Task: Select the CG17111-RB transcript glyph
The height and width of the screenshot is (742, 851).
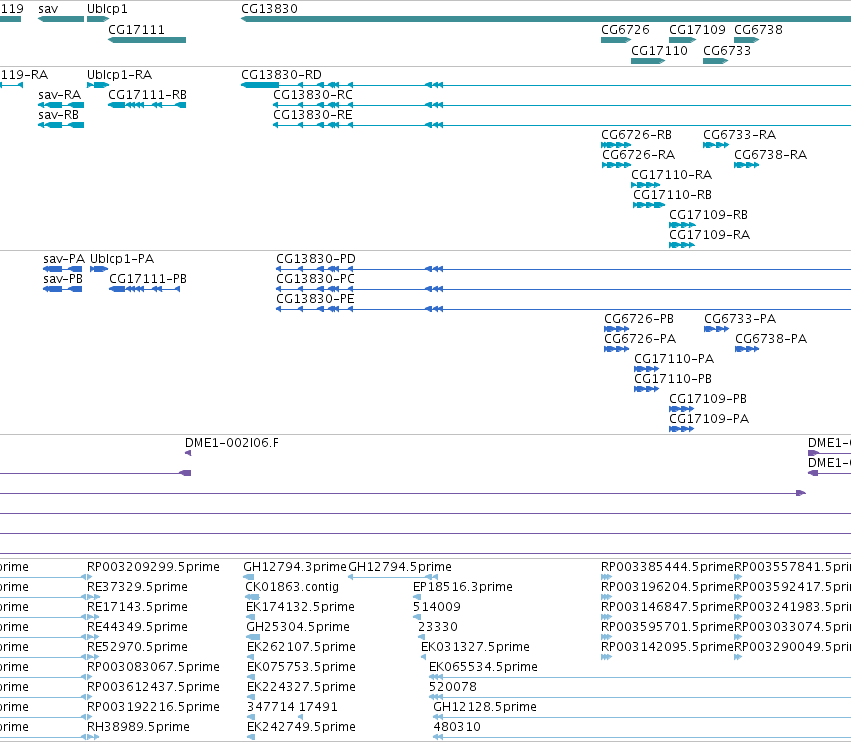Action: pyautogui.click(x=147, y=105)
